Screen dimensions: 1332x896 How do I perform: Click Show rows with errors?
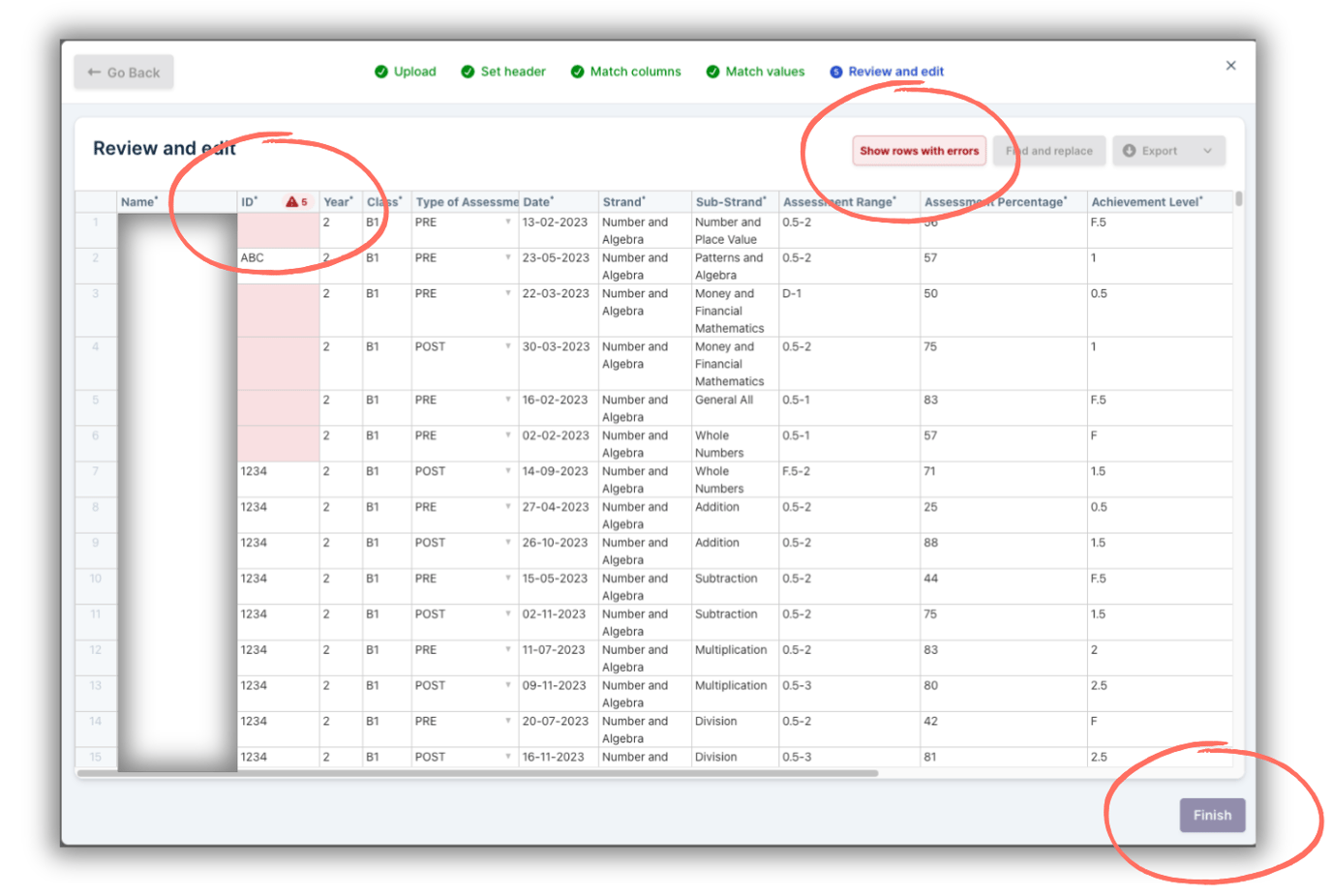pos(918,150)
